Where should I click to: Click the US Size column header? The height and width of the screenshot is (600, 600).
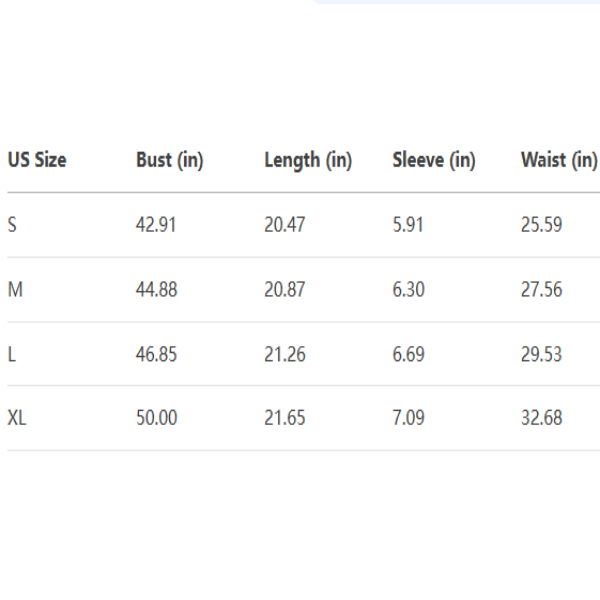37,160
